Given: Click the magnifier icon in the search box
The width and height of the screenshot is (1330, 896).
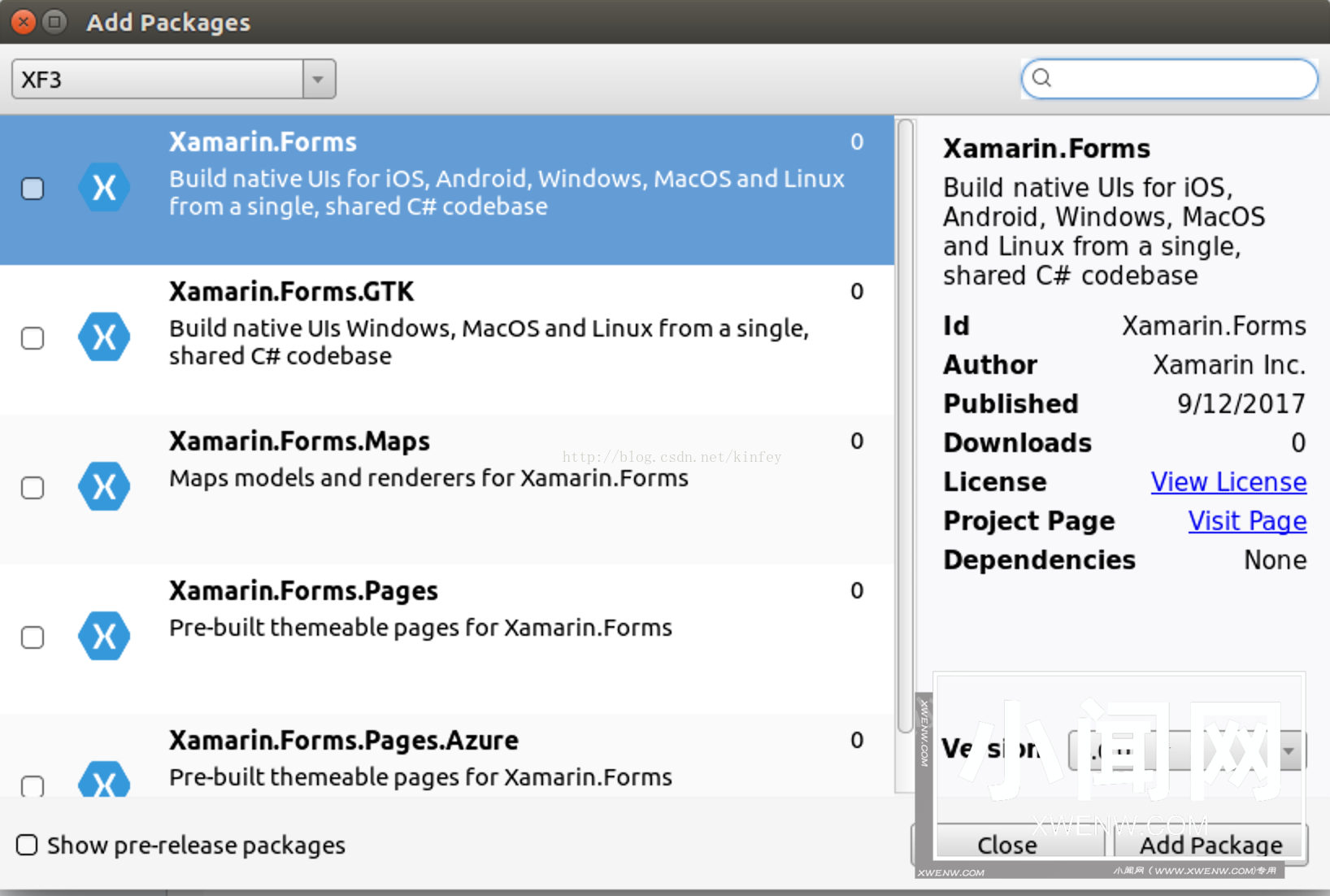Looking at the screenshot, I should click(x=1042, y=78).
